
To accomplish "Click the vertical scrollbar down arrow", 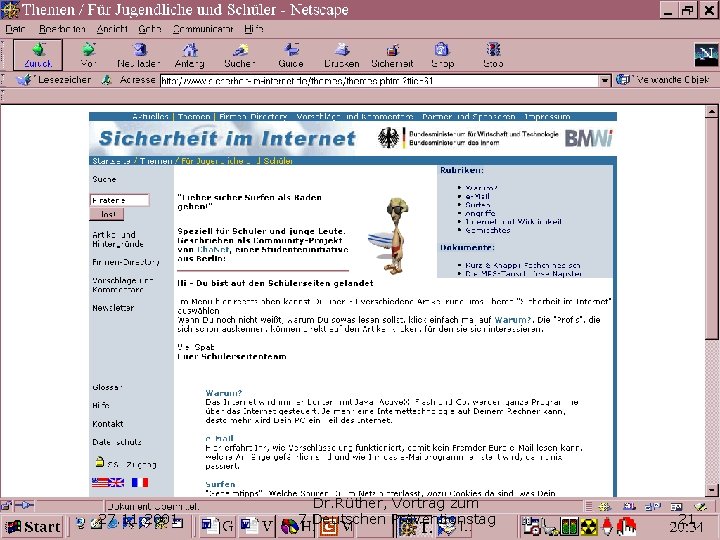I will coord(712,489).
